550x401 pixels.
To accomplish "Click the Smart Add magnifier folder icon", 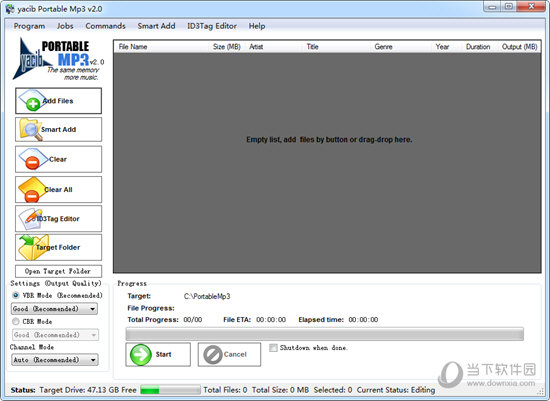I will pos(31,129).
